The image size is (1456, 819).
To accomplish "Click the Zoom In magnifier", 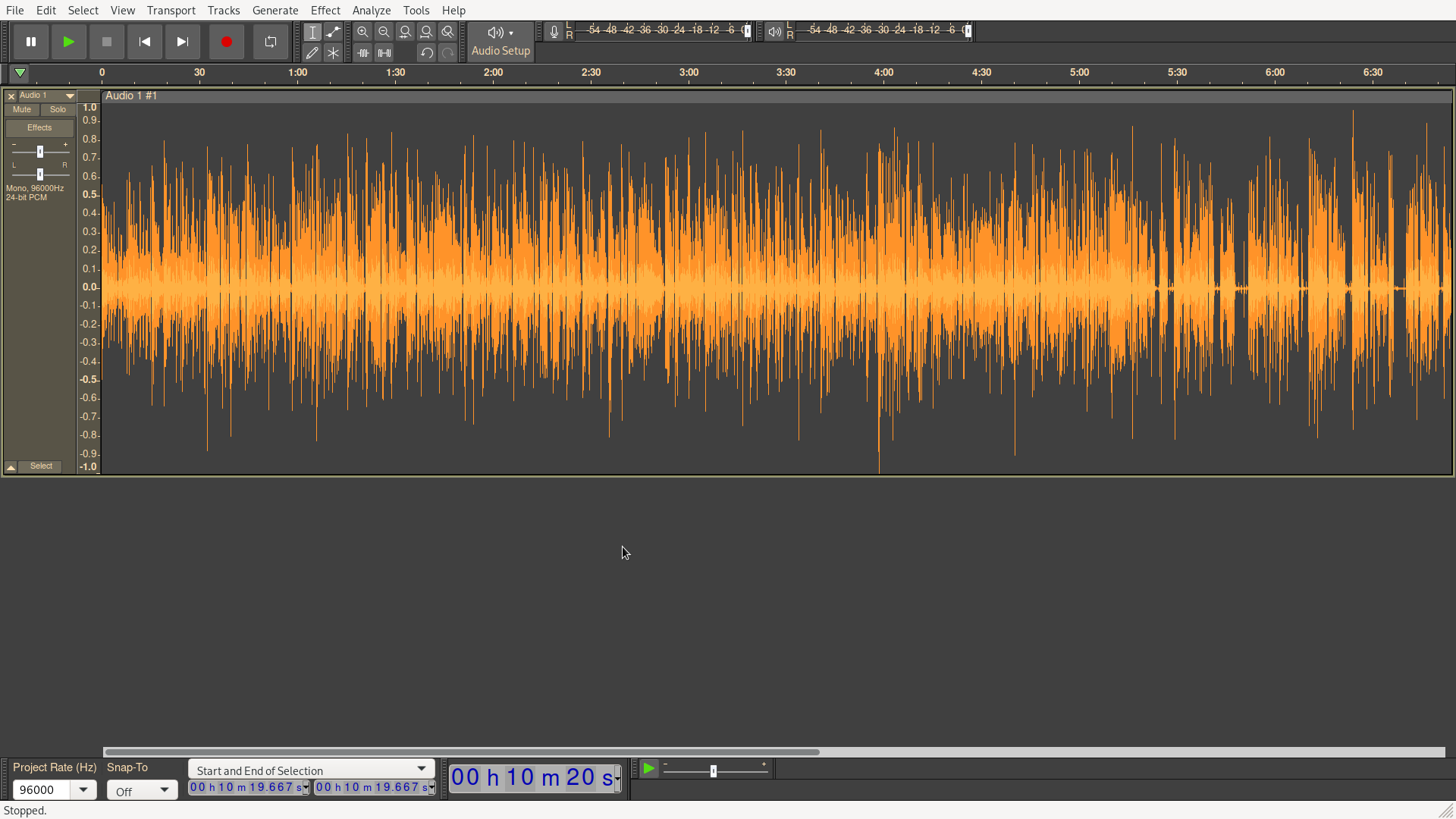I will click(362, 32).
